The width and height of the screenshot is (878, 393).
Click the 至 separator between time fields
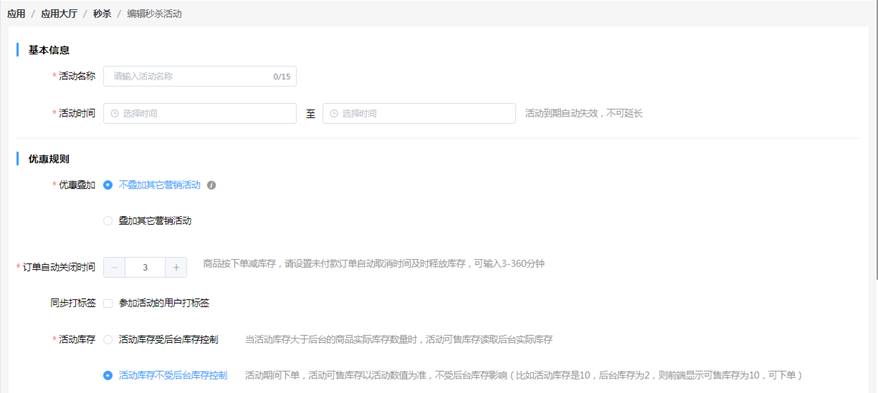(310, 114)
